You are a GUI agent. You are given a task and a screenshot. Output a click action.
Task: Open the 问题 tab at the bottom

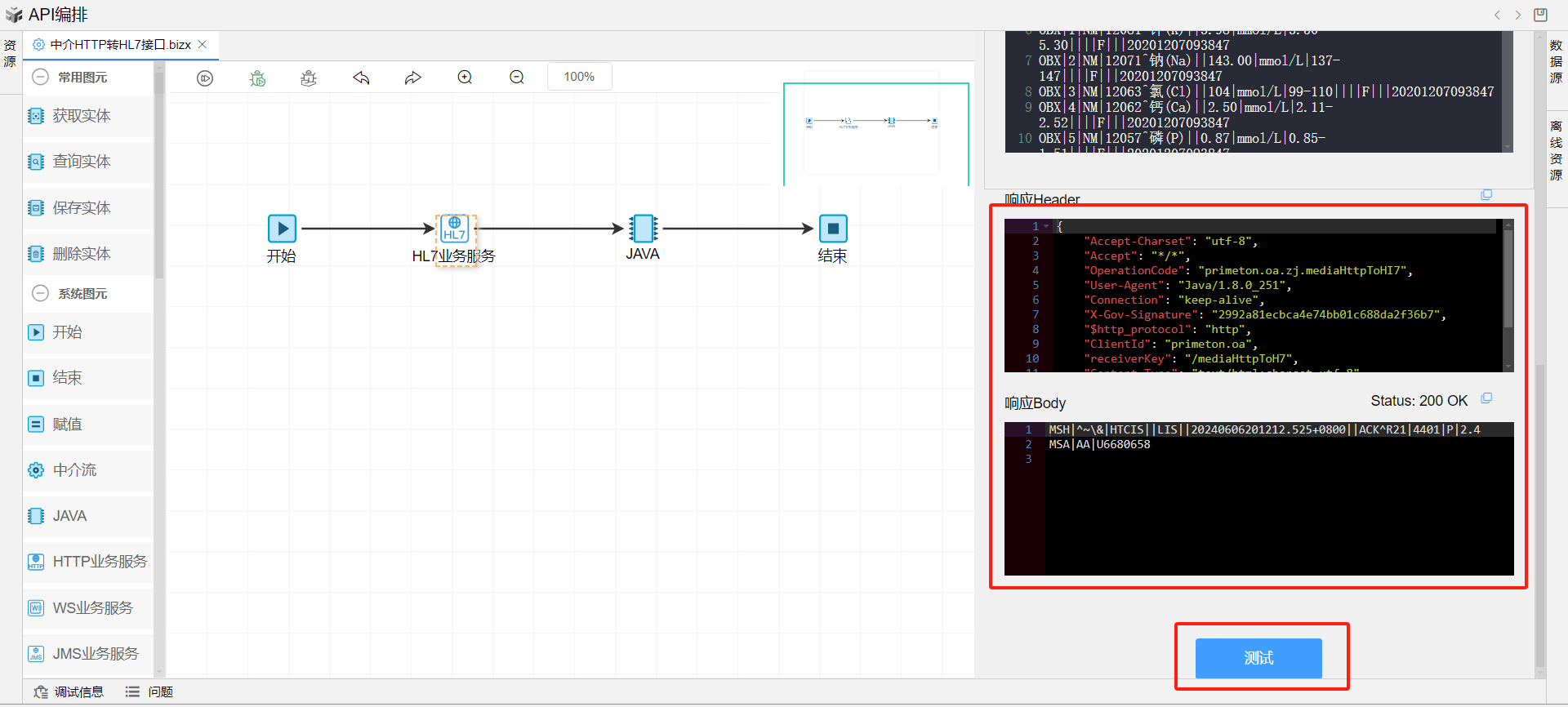click(149, 691)
